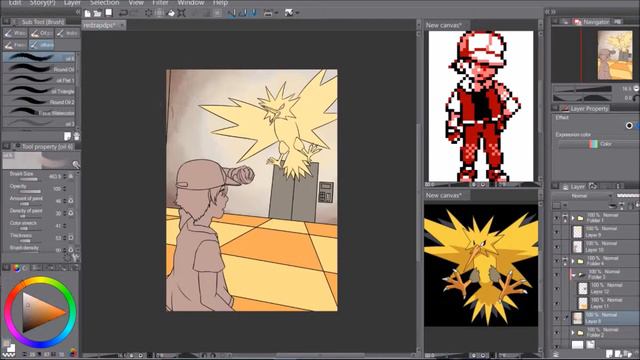The width and height of the screenshot is (640, 360).
Task: Select the Oil paint brush group tab
Action: 41,33
